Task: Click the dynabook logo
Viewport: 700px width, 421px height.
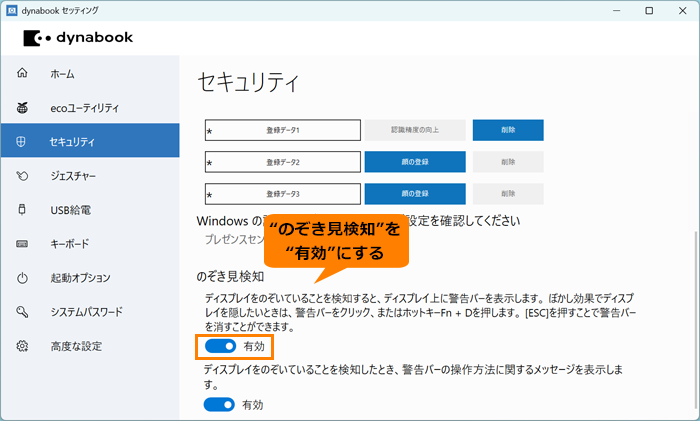Action: [x=78, y=38]
